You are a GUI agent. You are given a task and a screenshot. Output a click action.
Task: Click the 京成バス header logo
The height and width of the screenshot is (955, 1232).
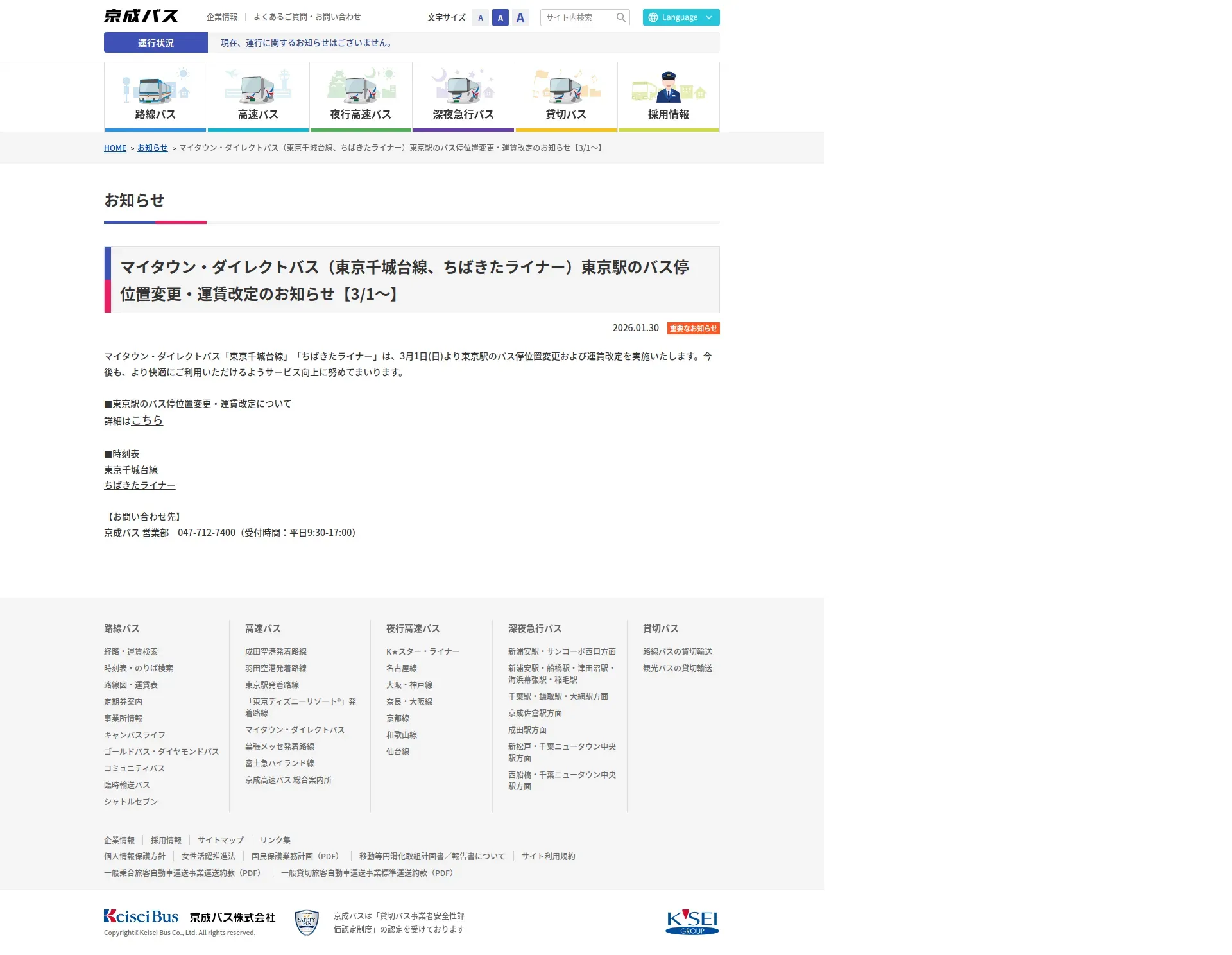(141, 16)
